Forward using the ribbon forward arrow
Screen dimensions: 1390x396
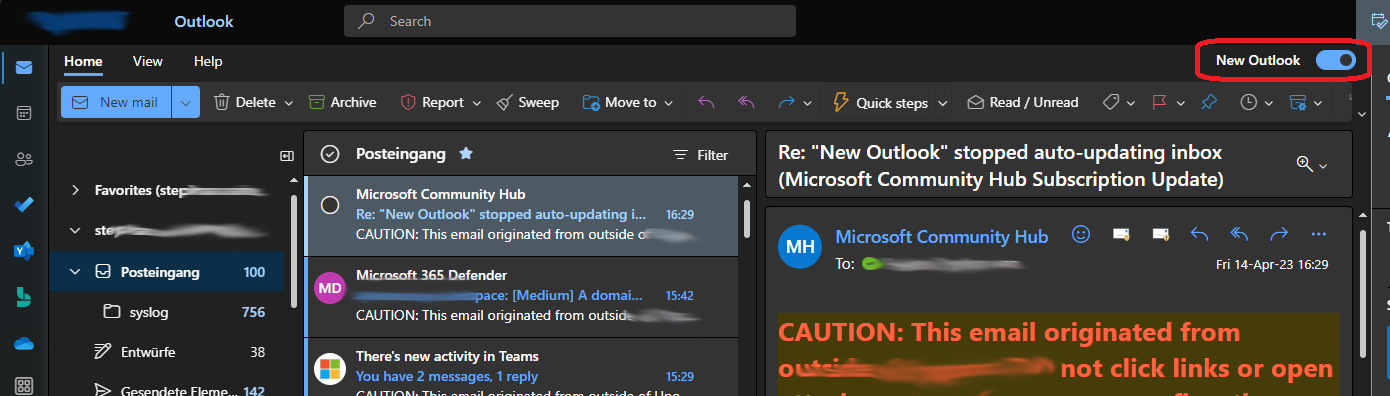(787, 102)
